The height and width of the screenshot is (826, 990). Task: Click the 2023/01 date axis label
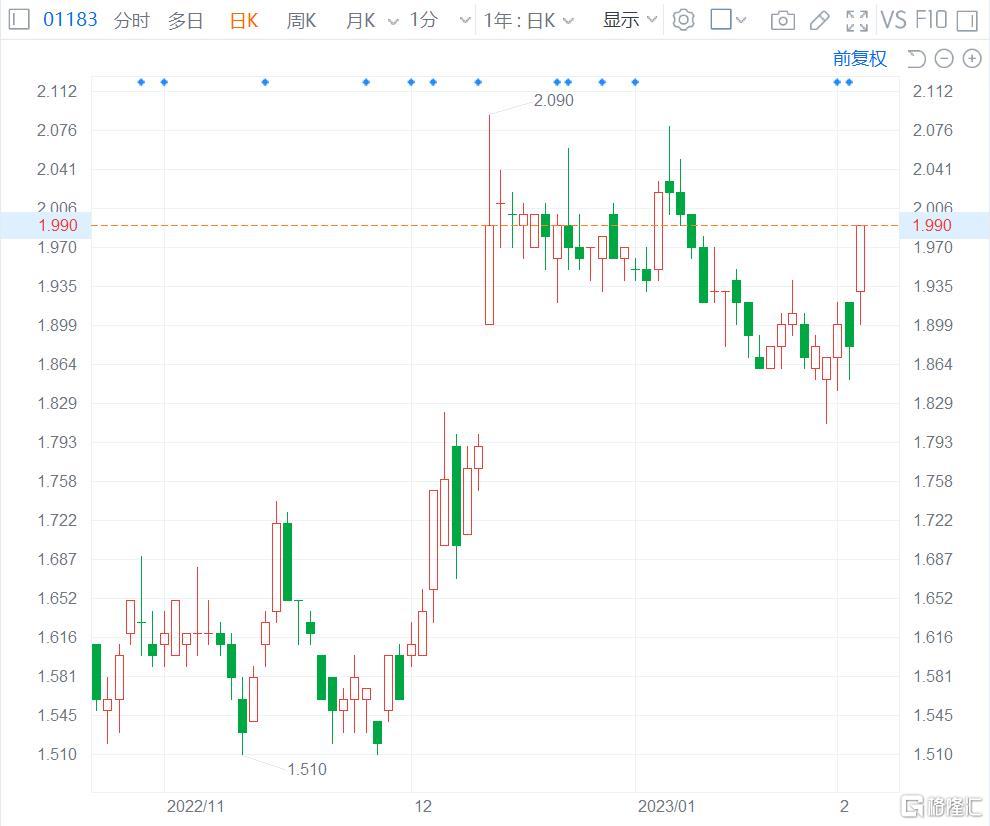[x=666, y=806]
